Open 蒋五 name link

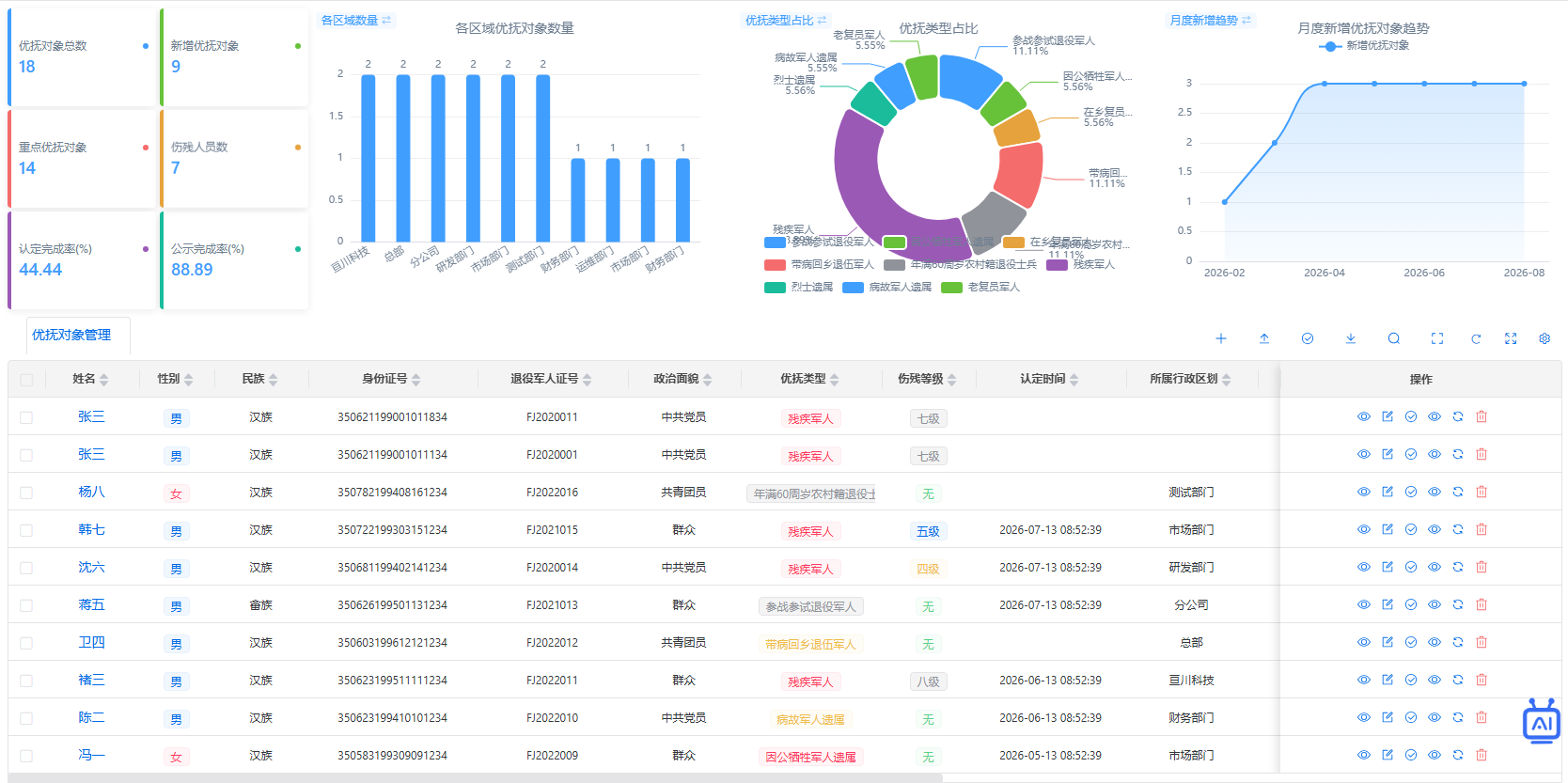[x=91, y=604]
